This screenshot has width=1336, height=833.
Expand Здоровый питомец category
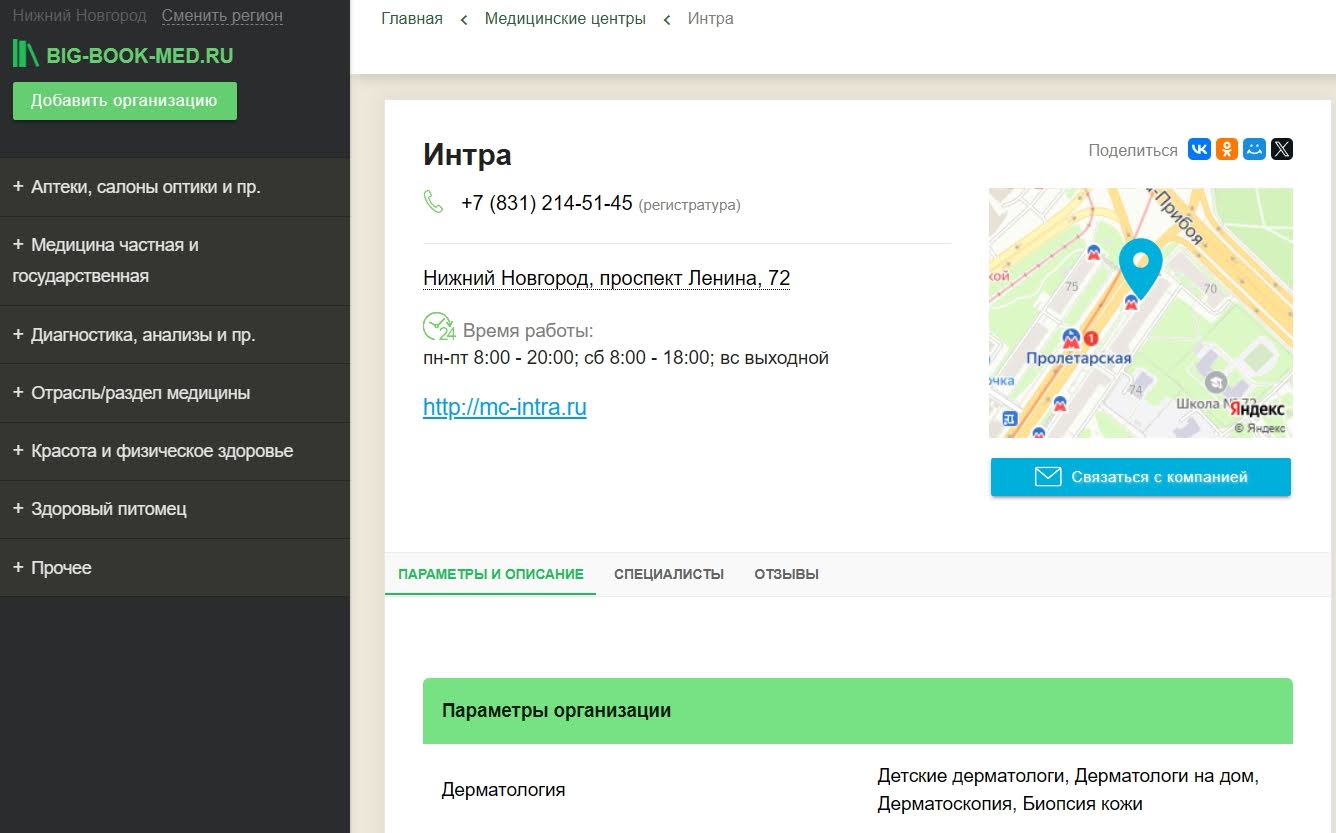coord(100,509)
